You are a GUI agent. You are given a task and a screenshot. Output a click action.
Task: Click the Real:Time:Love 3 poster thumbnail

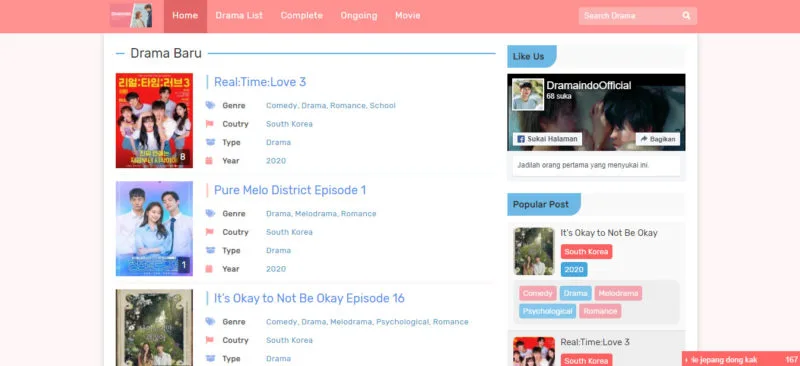154,120
